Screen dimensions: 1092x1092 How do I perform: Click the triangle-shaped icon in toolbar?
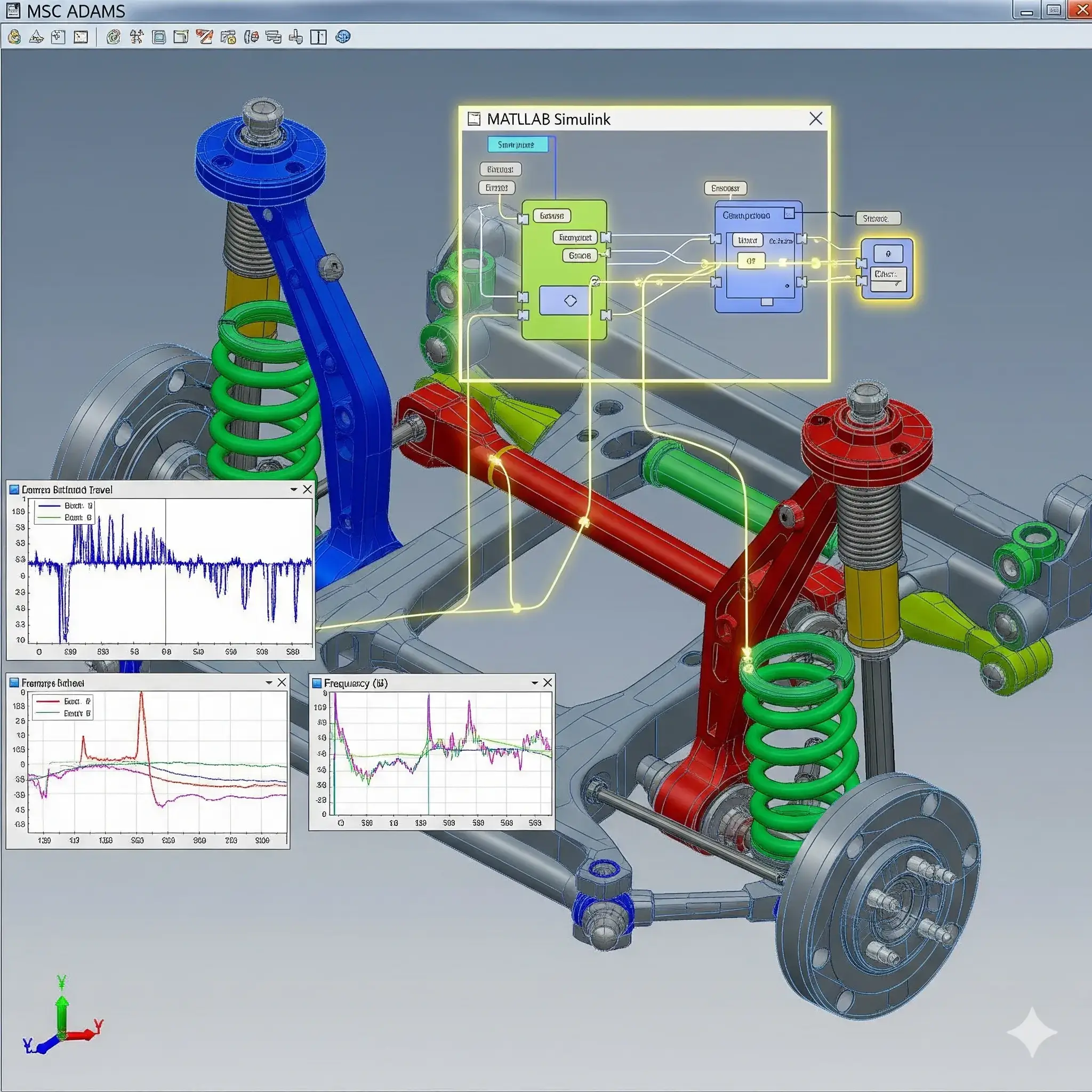click(x=36, y=37)
